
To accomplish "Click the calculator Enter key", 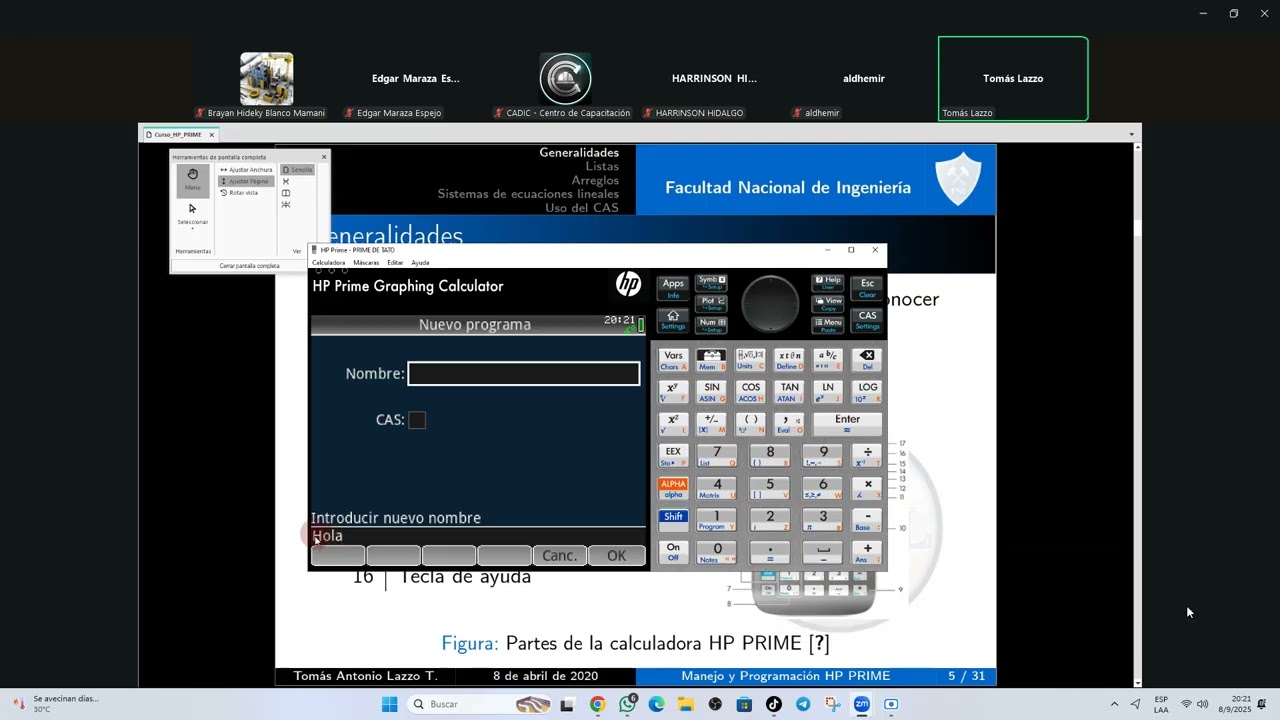I will click(847, 424).
